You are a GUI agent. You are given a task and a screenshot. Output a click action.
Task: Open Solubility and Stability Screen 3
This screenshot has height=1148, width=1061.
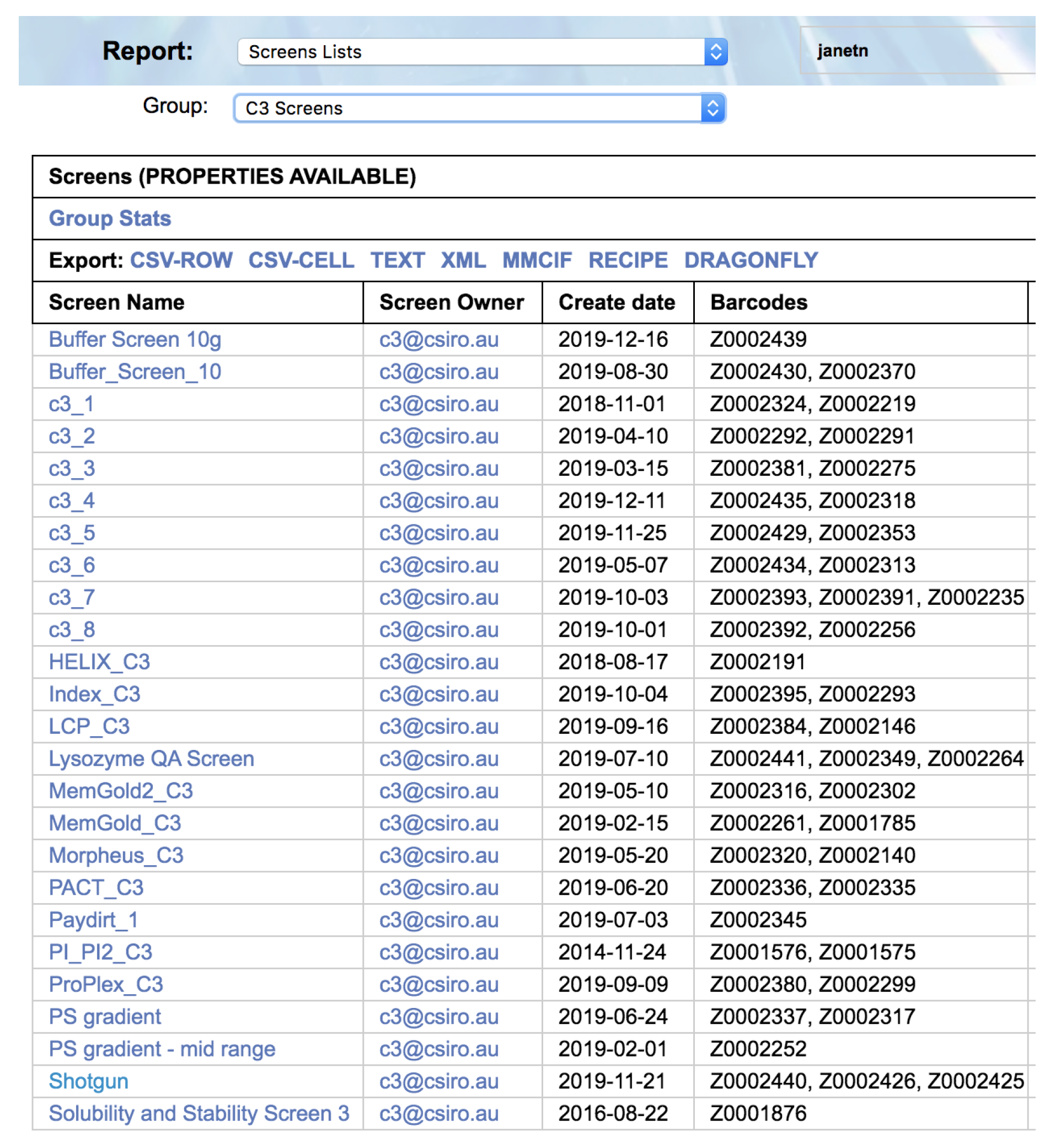point(199,1114)
